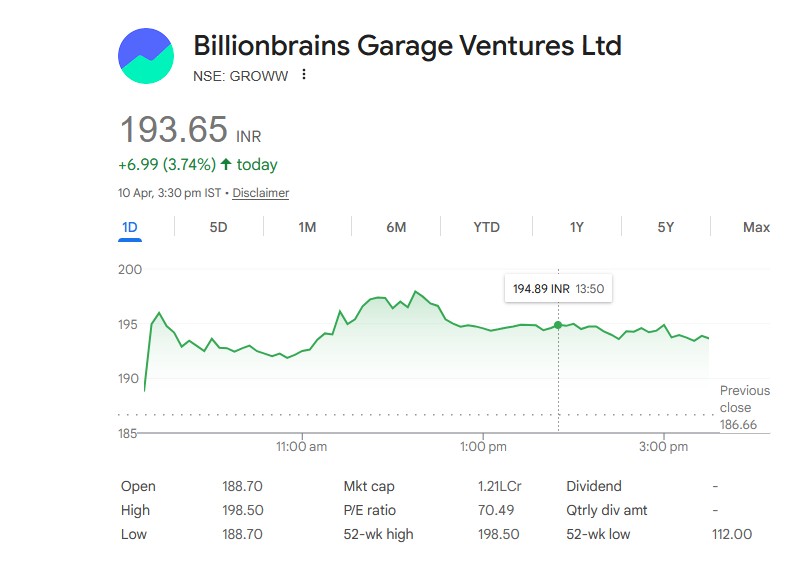The height and width of the screenshot is (583, 788).
Task: Click the green up arrow next to today
Action: (x=226, y=165)
